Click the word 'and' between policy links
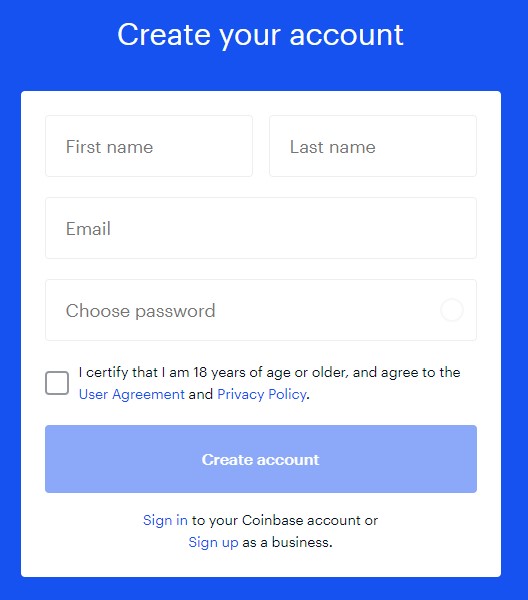 [x=200, y=394]
